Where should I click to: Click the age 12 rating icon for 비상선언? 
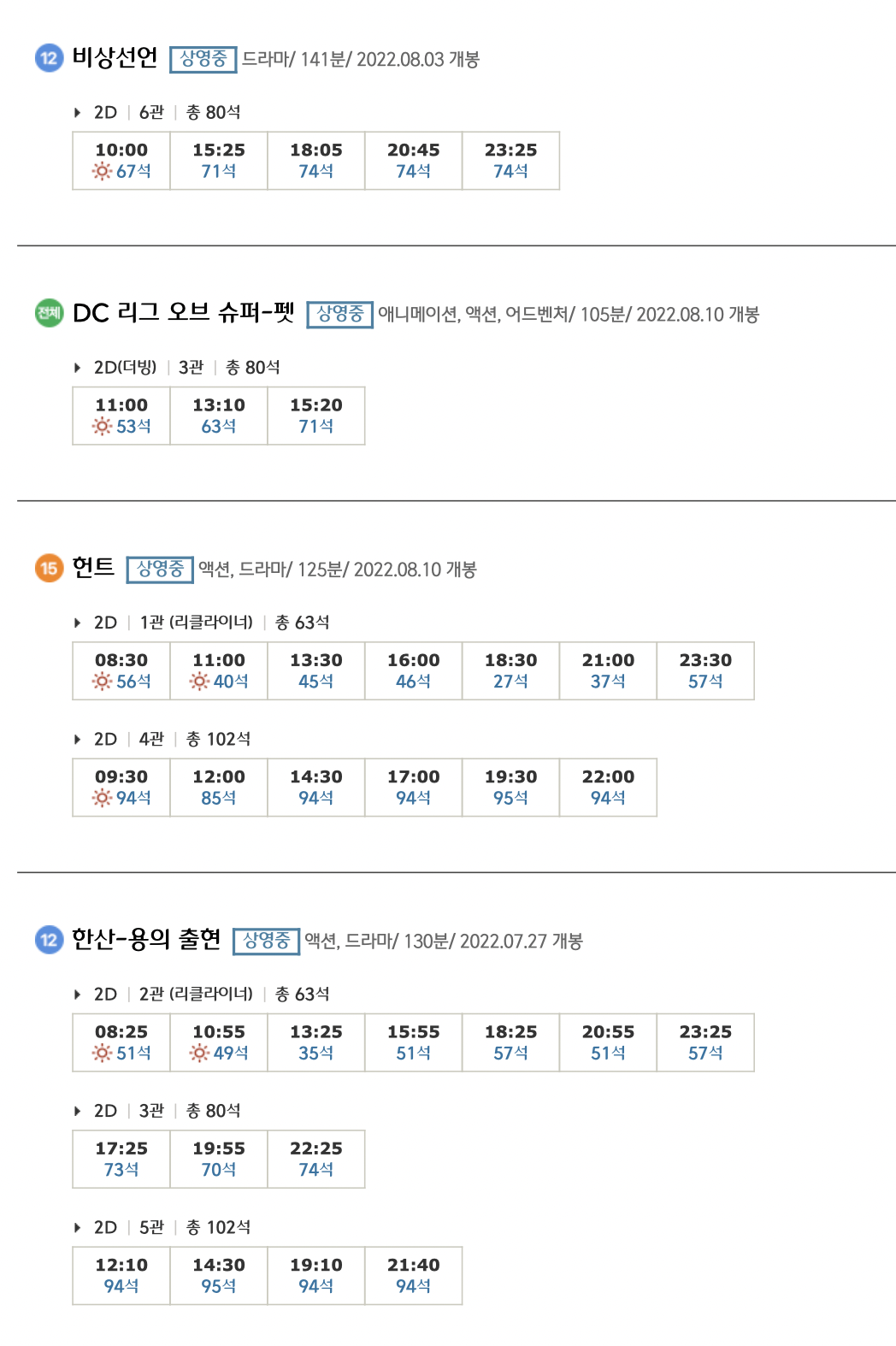pos(49,58)
